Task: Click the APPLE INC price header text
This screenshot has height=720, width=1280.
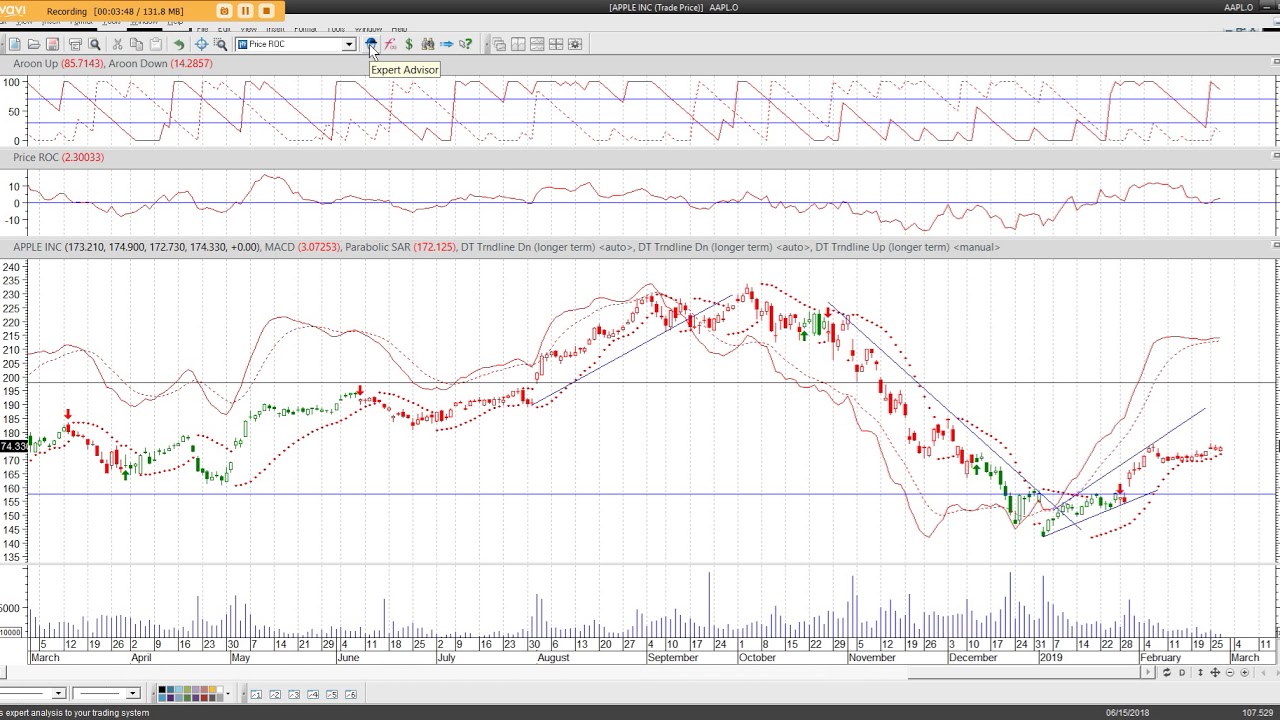Action: coord(137,247)
